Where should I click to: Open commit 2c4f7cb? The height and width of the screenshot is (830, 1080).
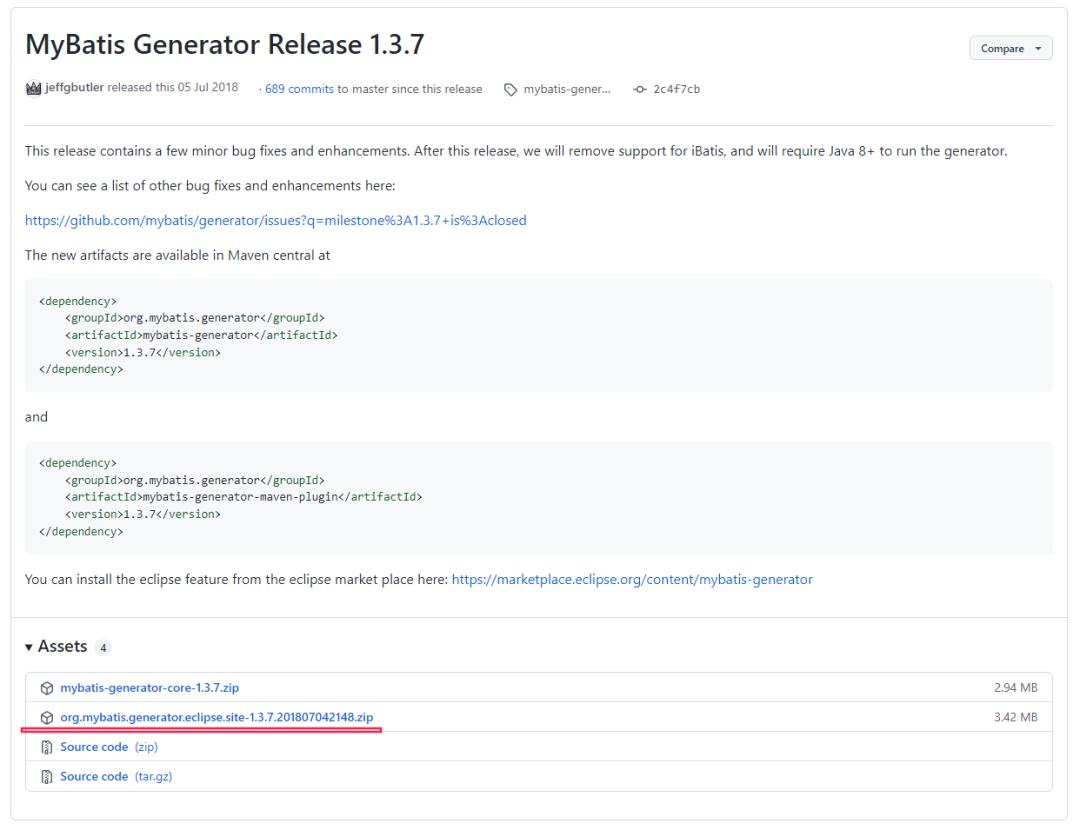click(676, 89)
